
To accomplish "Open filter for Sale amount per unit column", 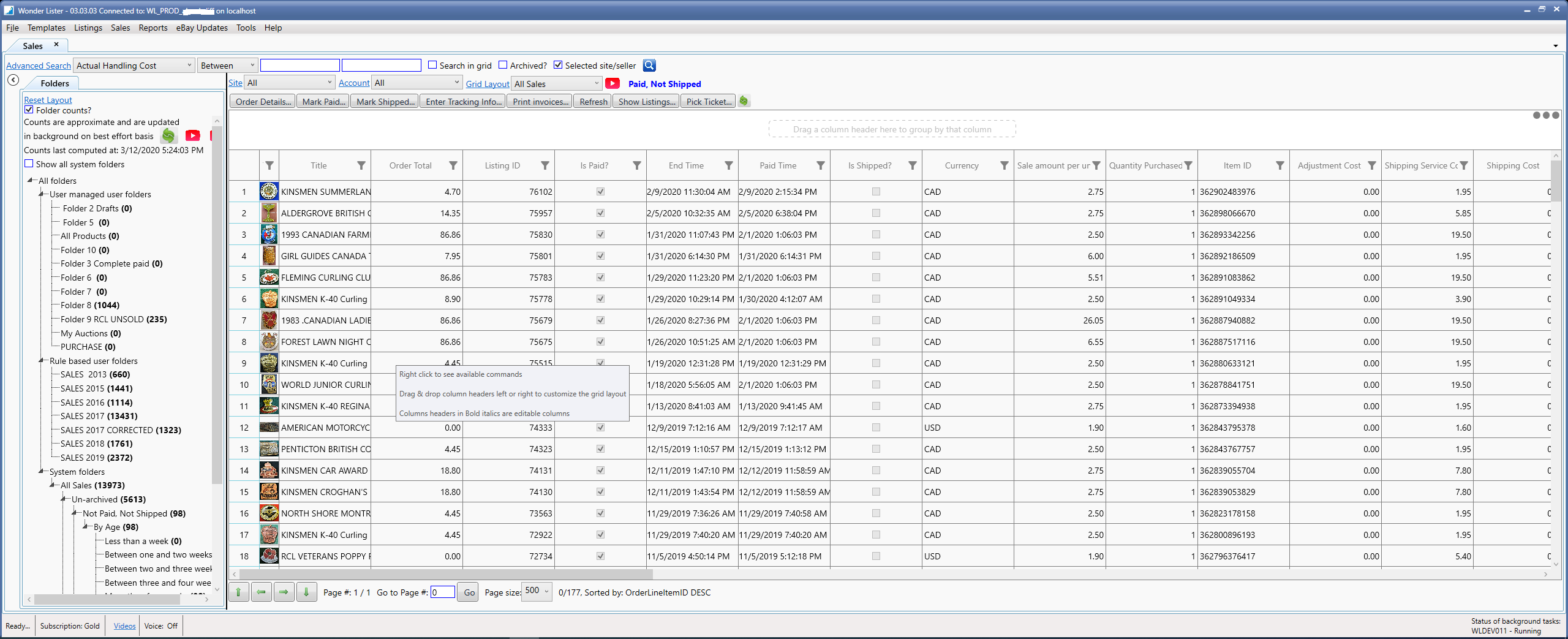I will click(1096, 165).
